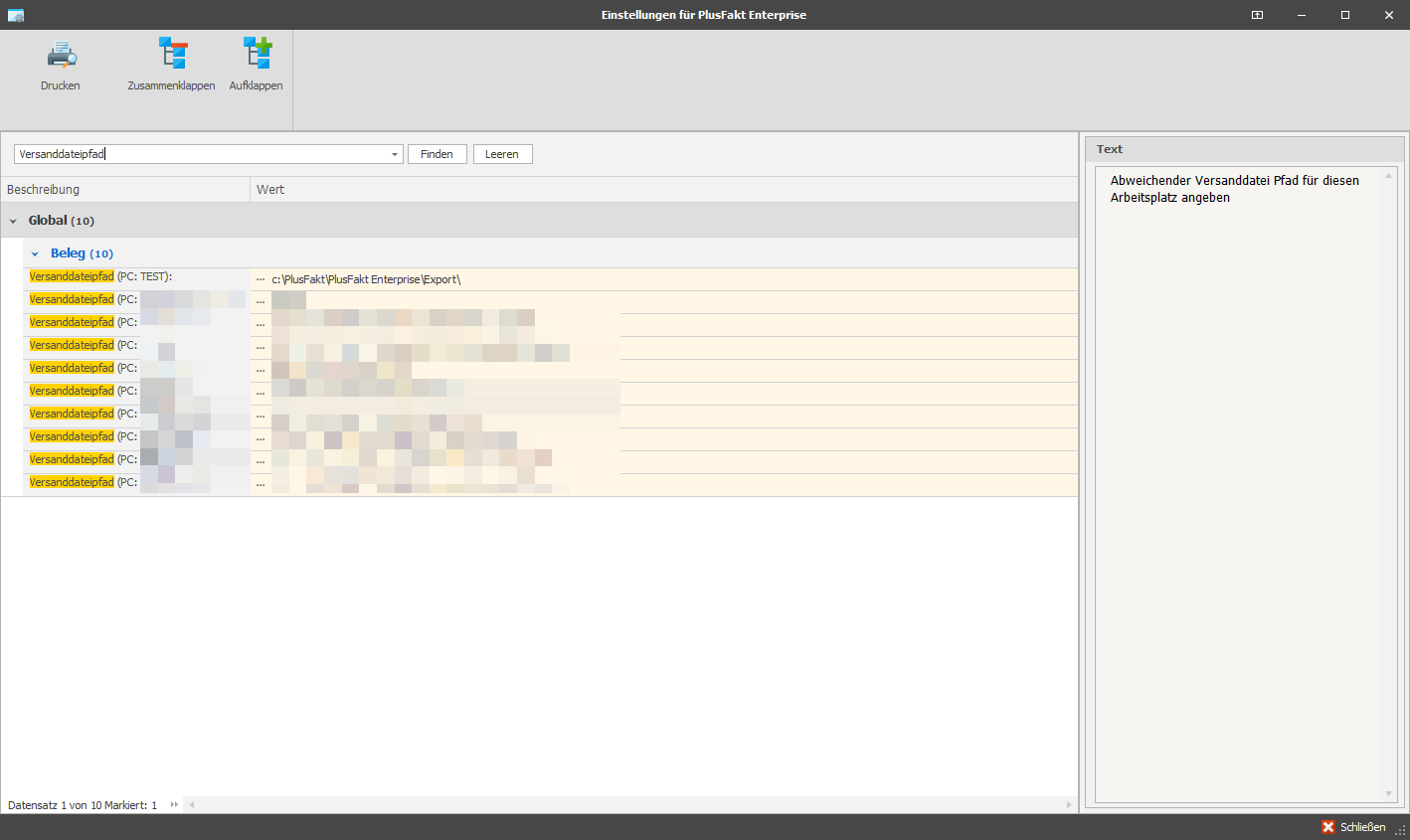
Task: Click the Zusammenklappen collapse-tree icon
Action: [173, 53]
